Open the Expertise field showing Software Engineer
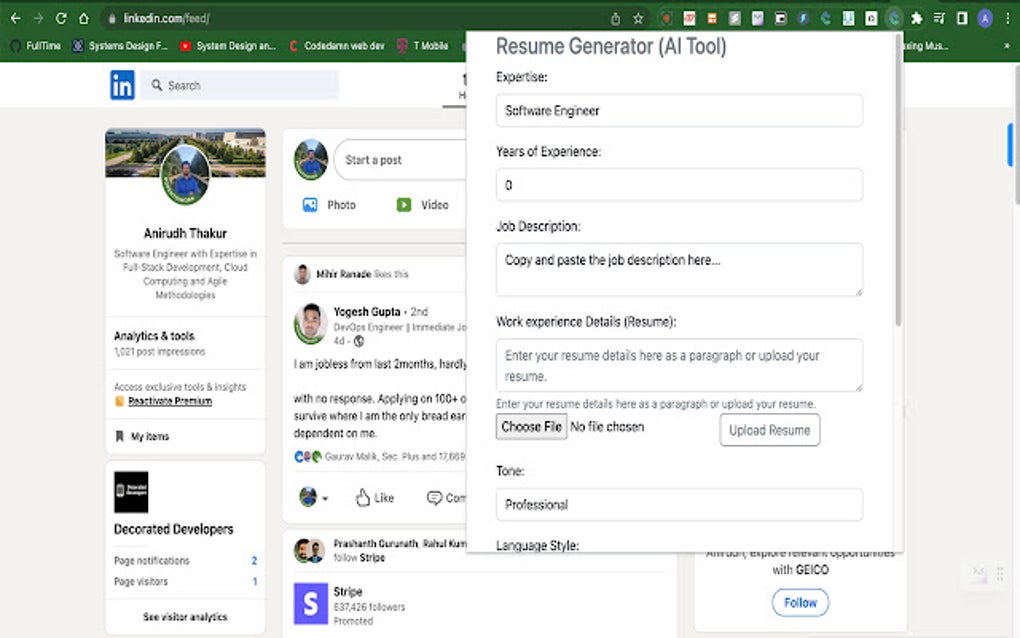Image resolution: width=1020 pixels, height=638 pixels. click(x=679, y=111)
